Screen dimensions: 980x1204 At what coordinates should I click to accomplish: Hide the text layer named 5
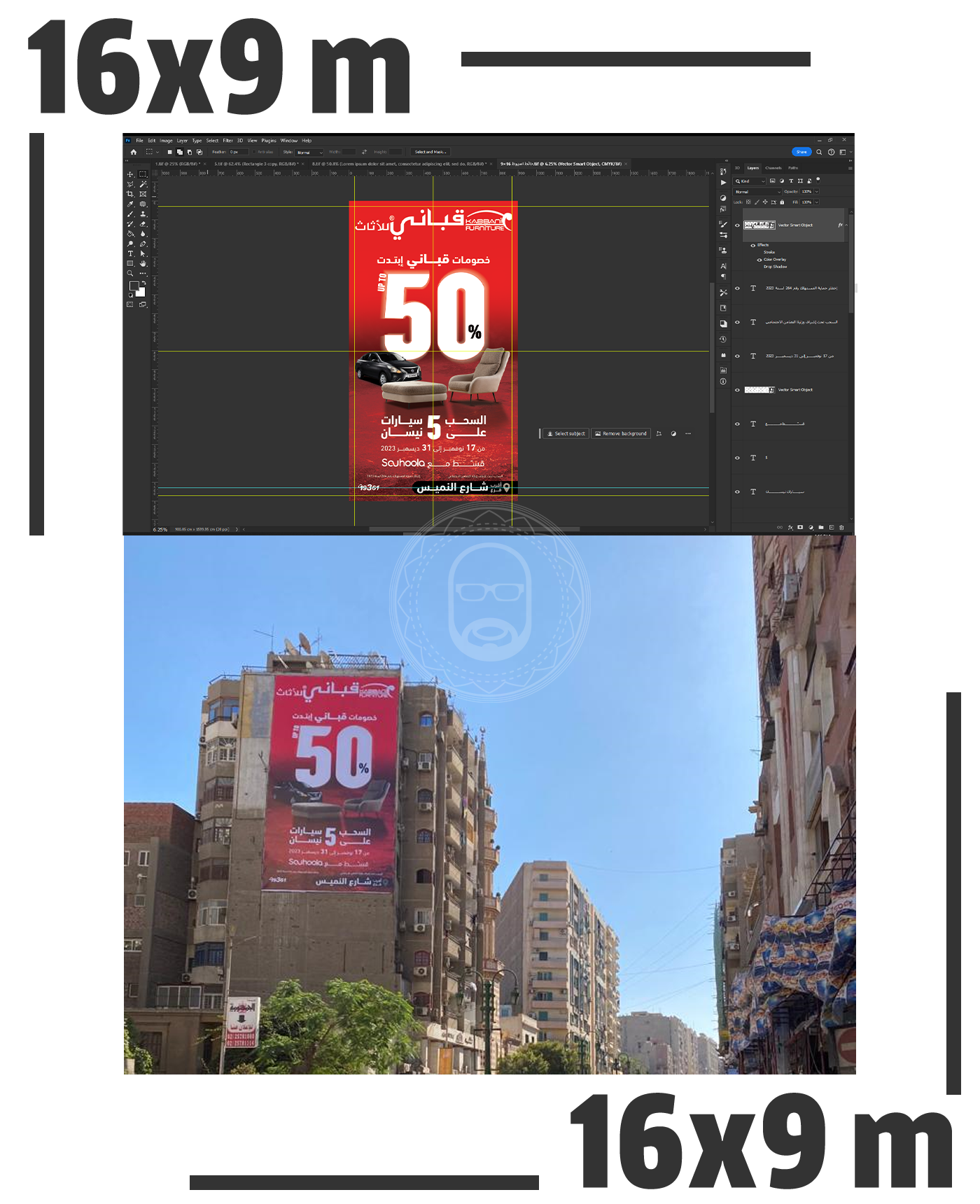737,458
